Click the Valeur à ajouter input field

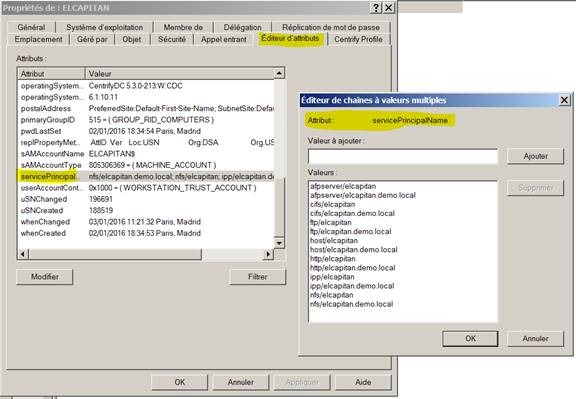[403, 157]
